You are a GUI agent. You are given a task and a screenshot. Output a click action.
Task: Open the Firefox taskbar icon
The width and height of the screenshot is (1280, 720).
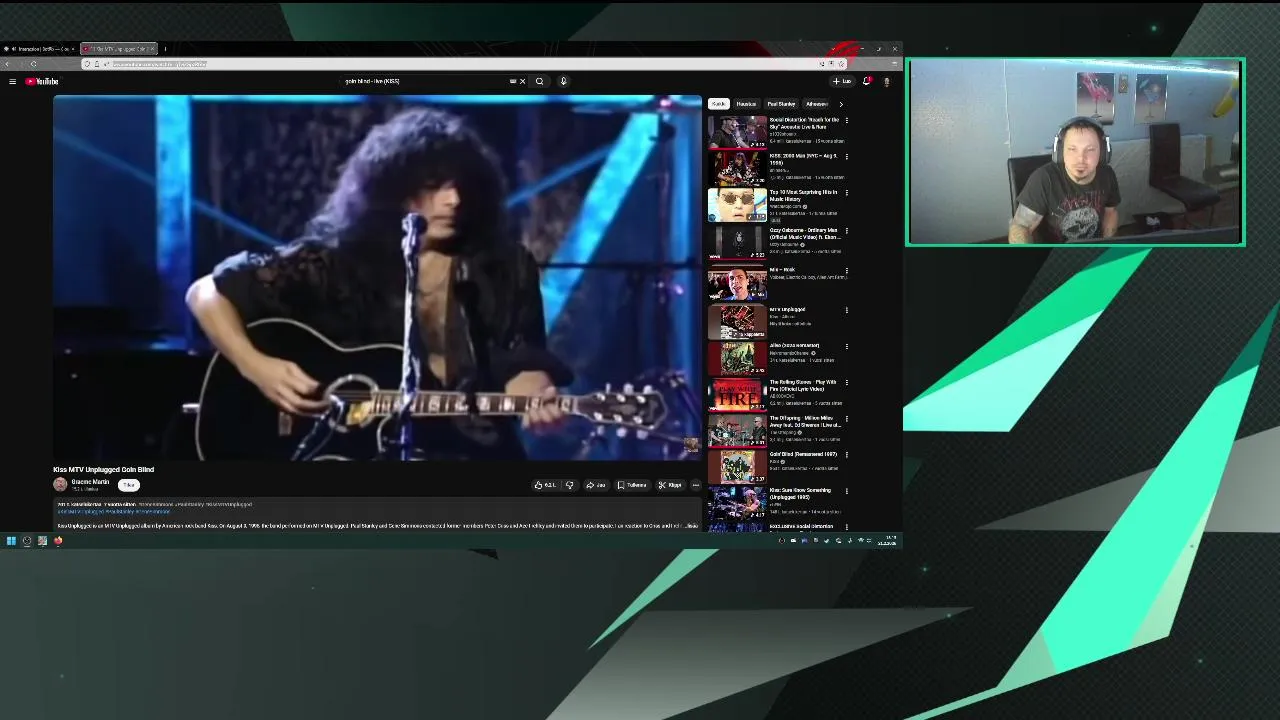point(58,541)
